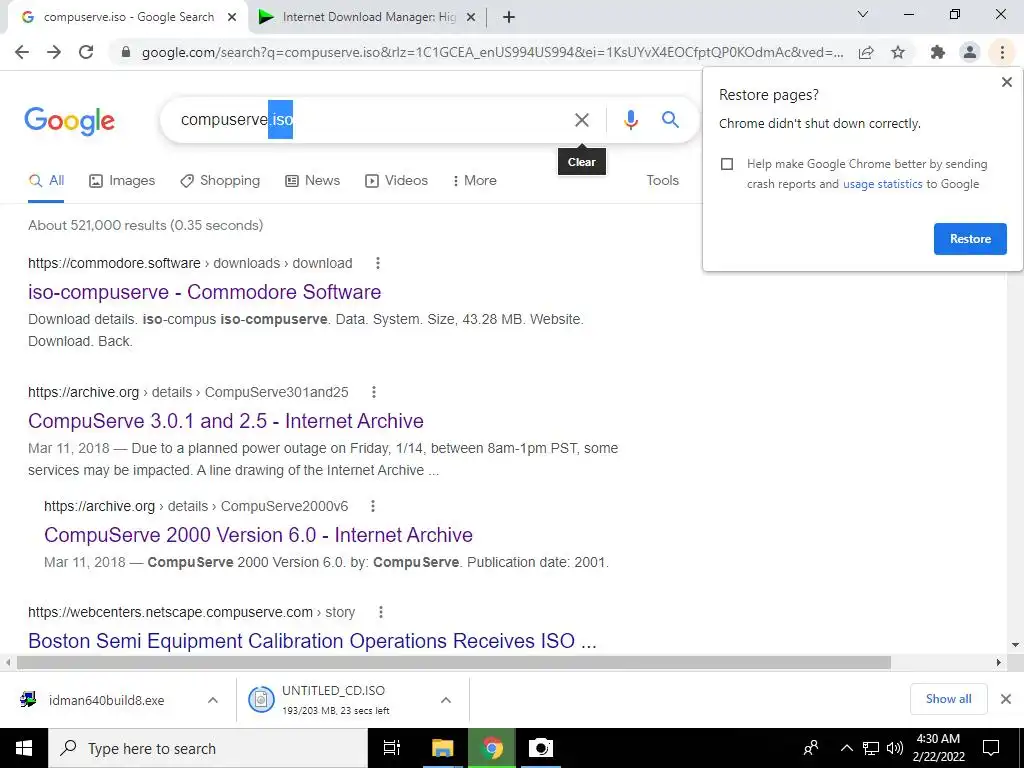Switch to News results

(x=313, y=181)
